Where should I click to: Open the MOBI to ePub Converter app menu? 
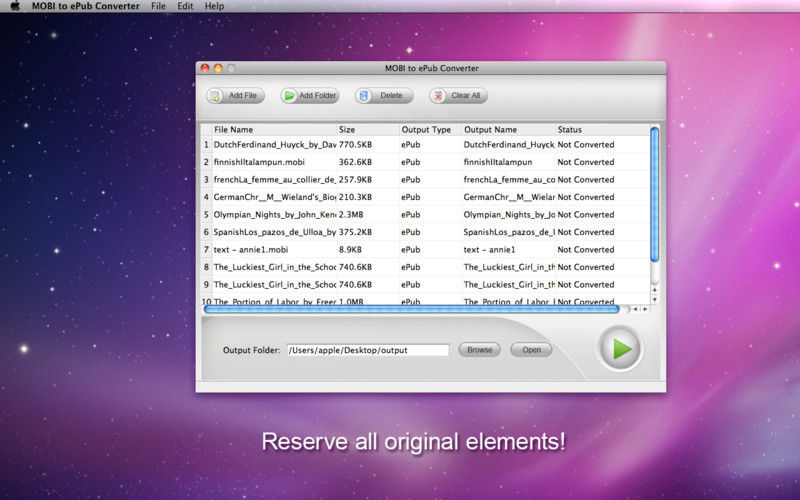click(x=85, y=6)
